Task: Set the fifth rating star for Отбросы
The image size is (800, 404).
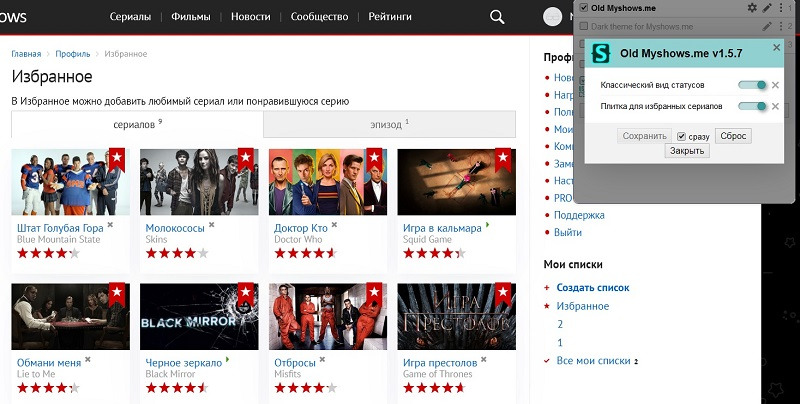Action: (332, 388)
